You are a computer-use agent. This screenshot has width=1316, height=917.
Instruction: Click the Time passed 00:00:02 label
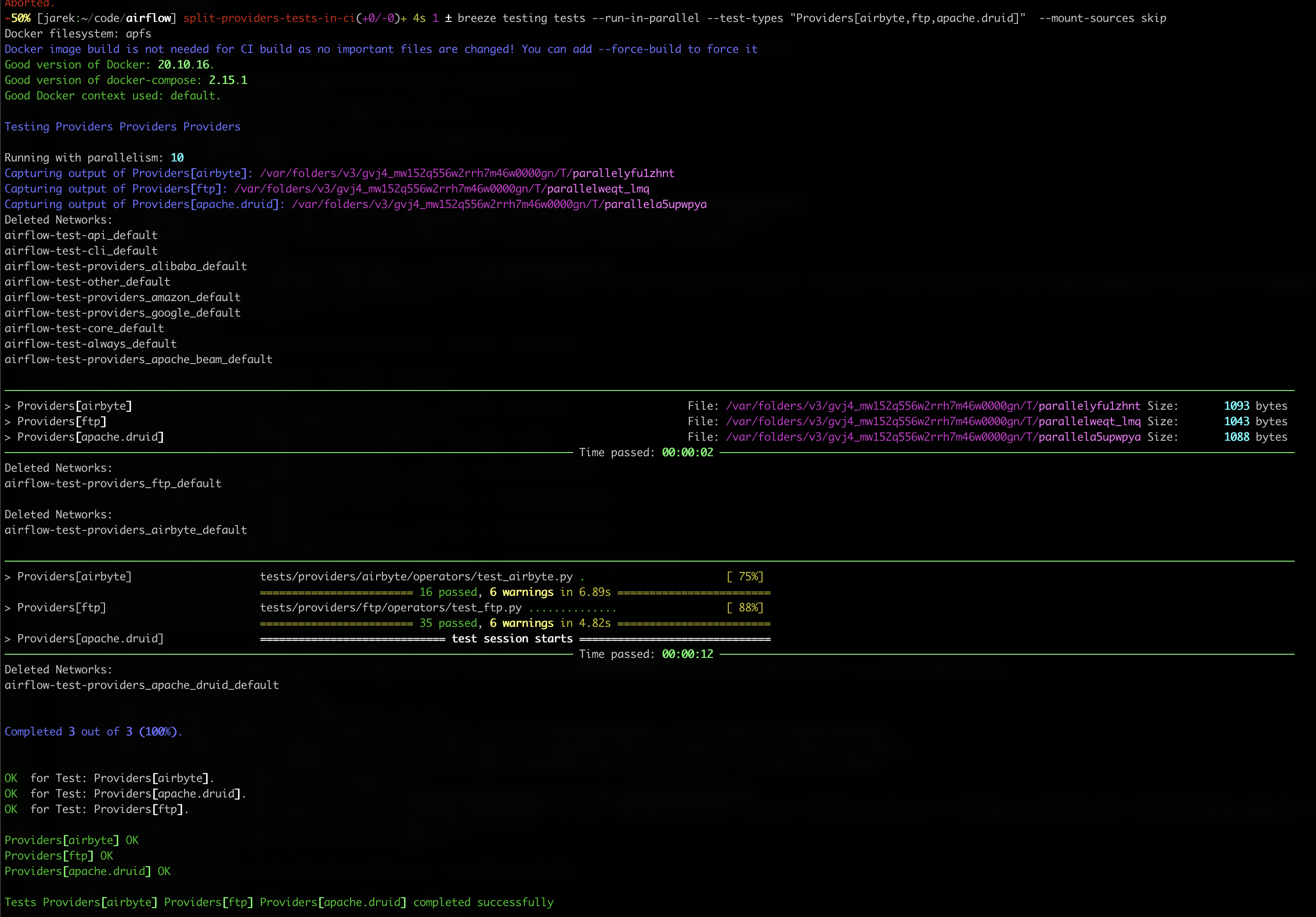coord(646,453)
